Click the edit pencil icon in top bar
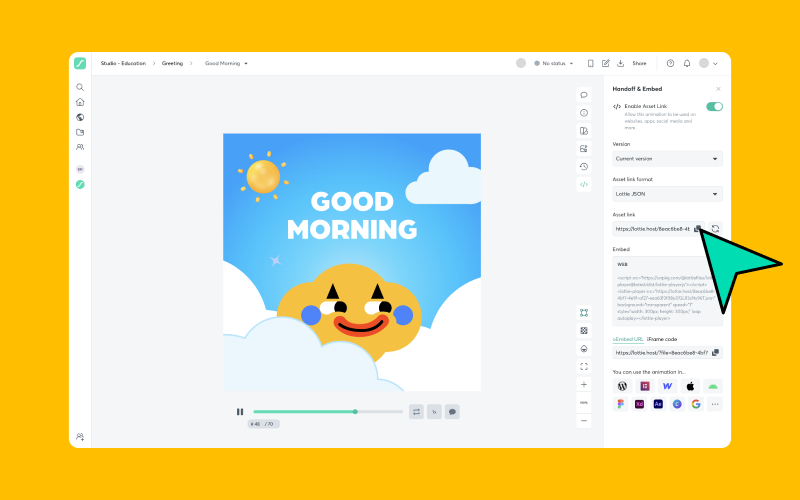Image resolution: width=800 pixels, height=500 pixels. point(606,63)
